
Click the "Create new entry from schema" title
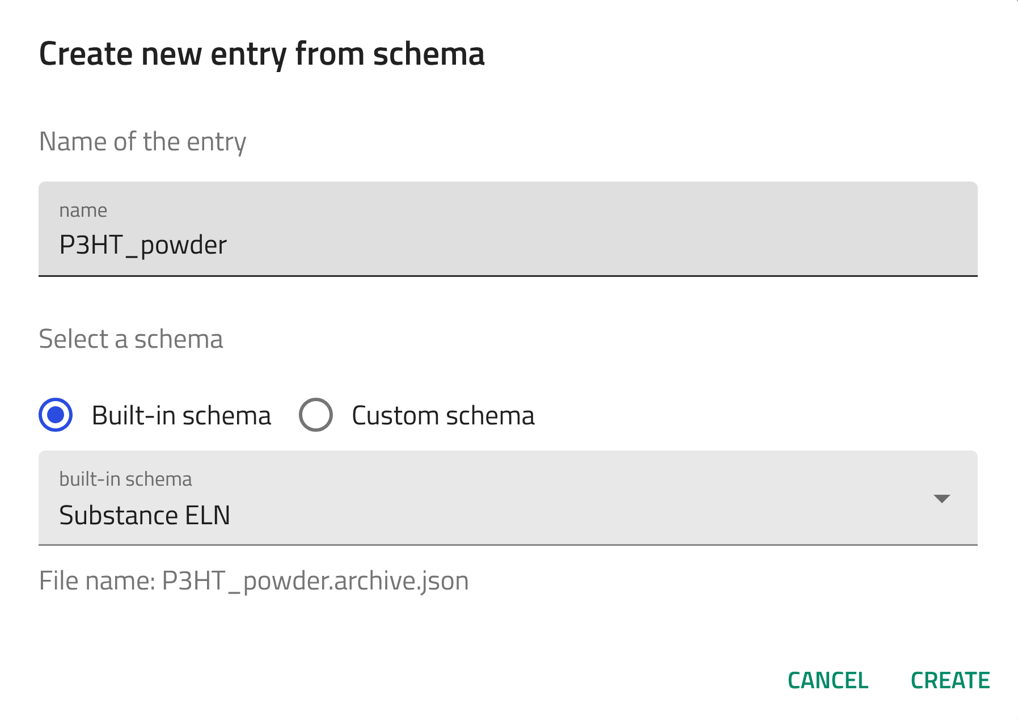[x=262, y=54]
